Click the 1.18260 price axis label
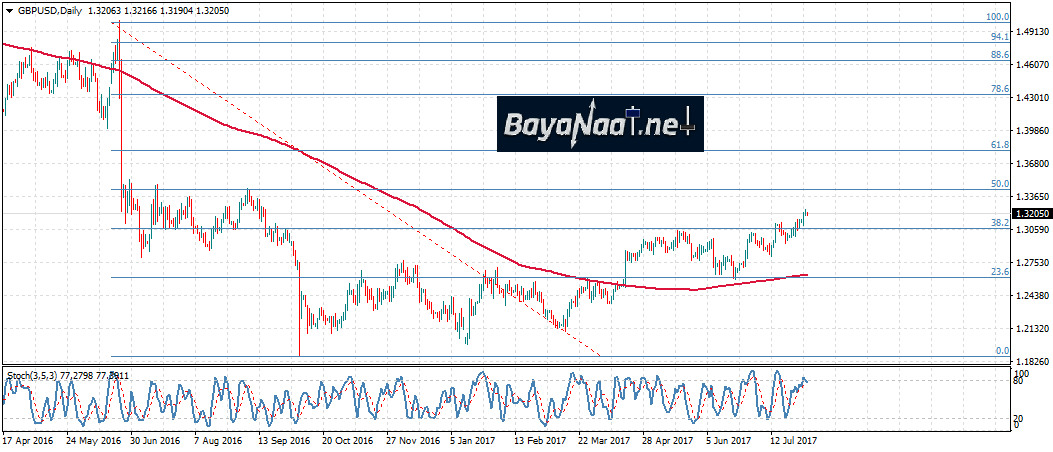1053x452 pixels. click(x=1031, y=361)
